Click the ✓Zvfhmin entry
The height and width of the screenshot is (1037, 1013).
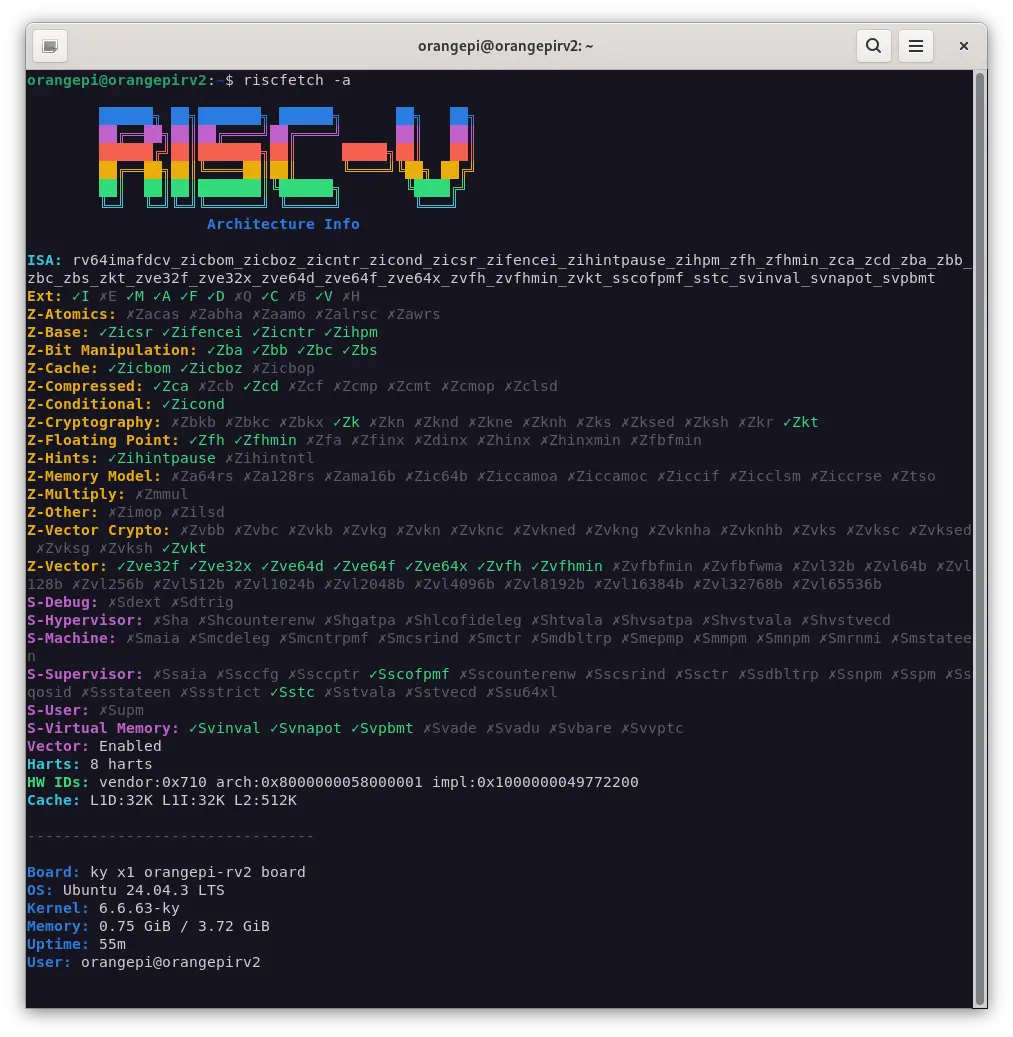click(x=566, y=566)
